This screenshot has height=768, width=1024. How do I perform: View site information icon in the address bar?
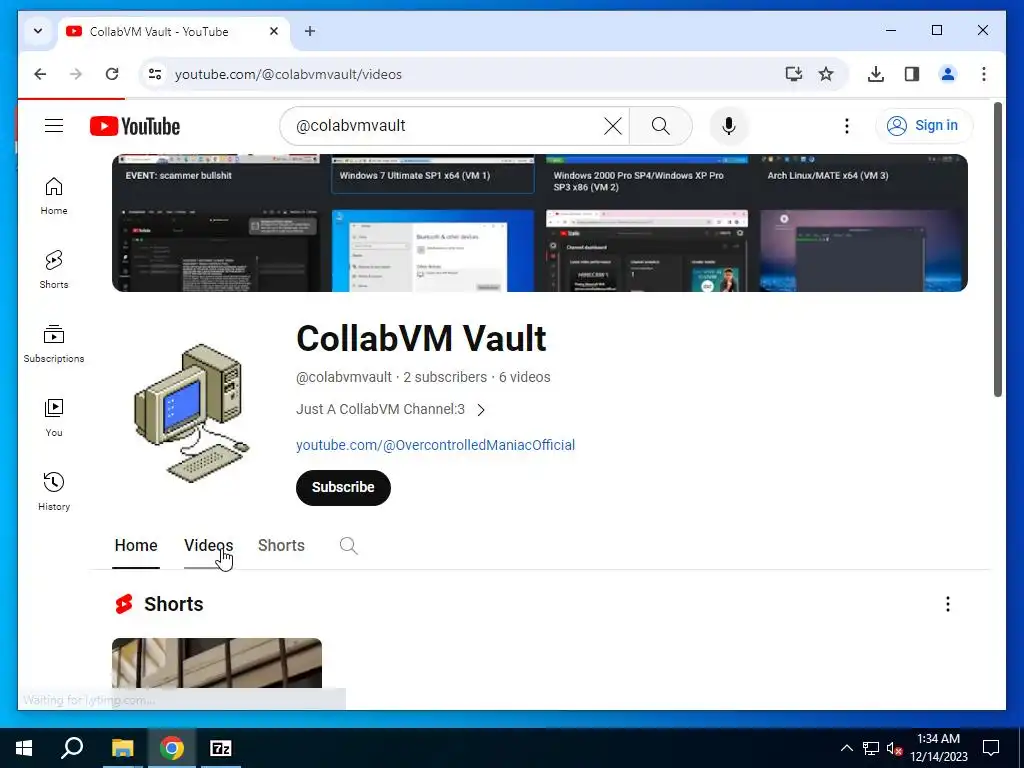tap(155, 74)
